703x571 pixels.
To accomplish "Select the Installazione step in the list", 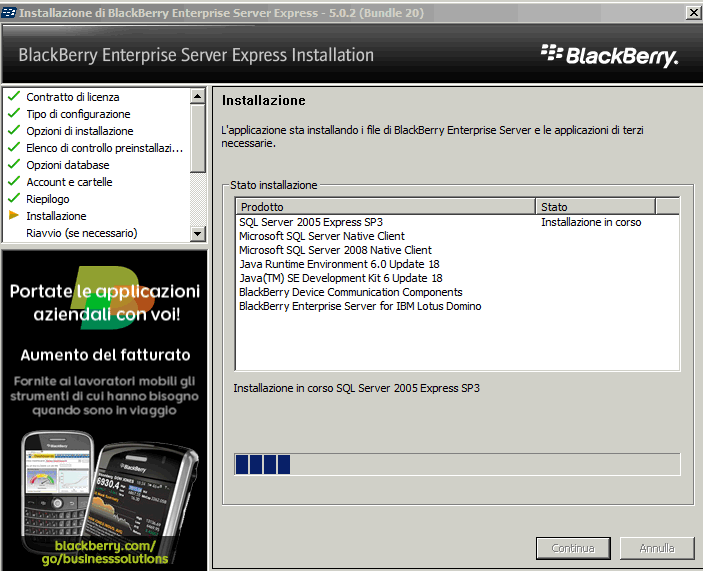I will point(56,216).
